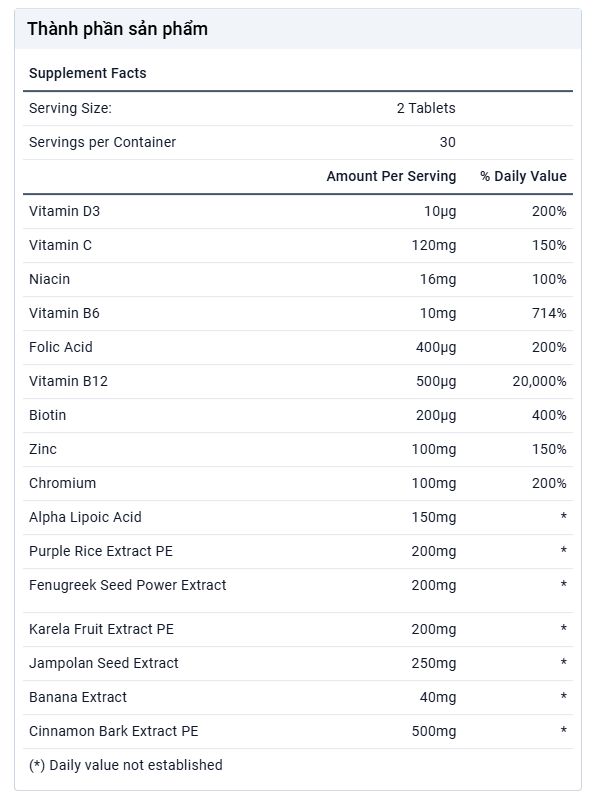
Task: Click the Cinnamon Bark Extract PE asterisk
Action: [x=563, y=730]
